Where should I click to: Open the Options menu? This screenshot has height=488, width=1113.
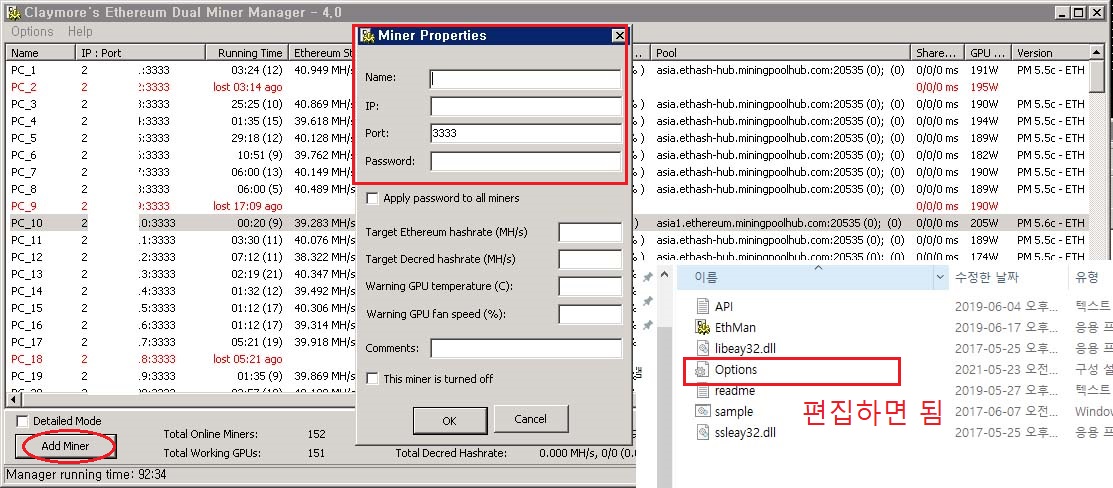pyautogui.click(x=32, y=31)
